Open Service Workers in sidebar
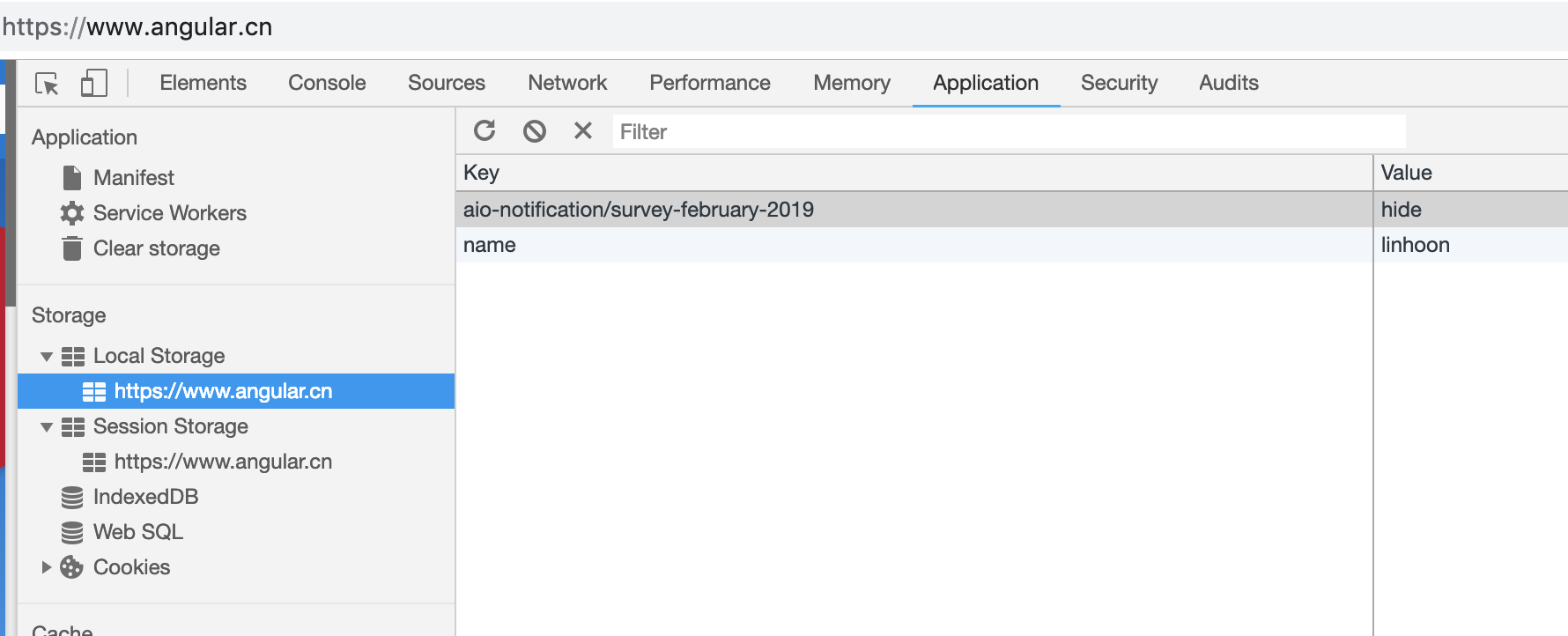Screen dimensions: 1568x636 click(170, 213)
